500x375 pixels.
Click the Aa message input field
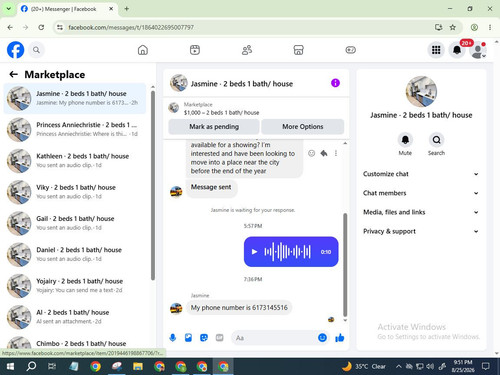coord(273,338)
